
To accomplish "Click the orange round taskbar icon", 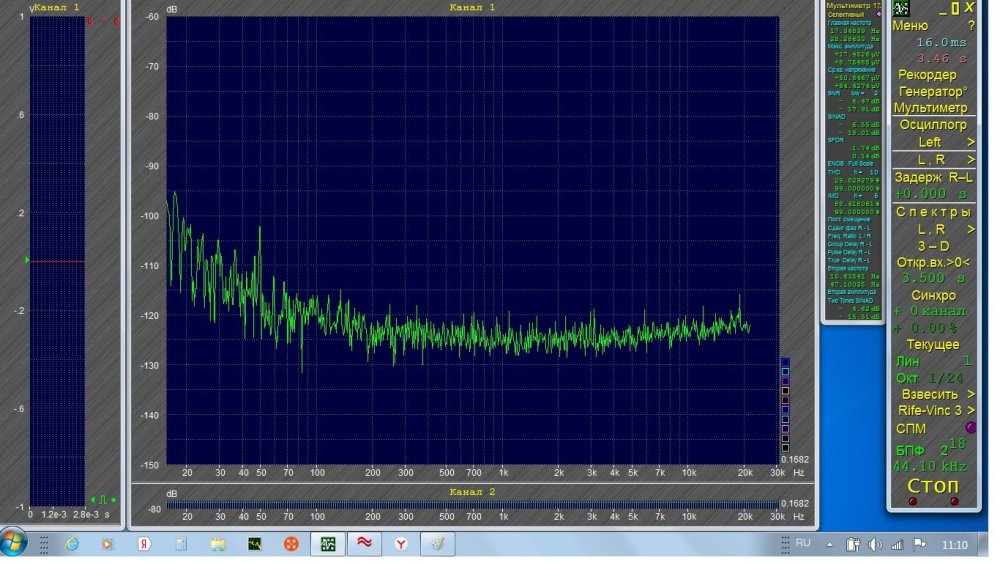I will 290,544.
